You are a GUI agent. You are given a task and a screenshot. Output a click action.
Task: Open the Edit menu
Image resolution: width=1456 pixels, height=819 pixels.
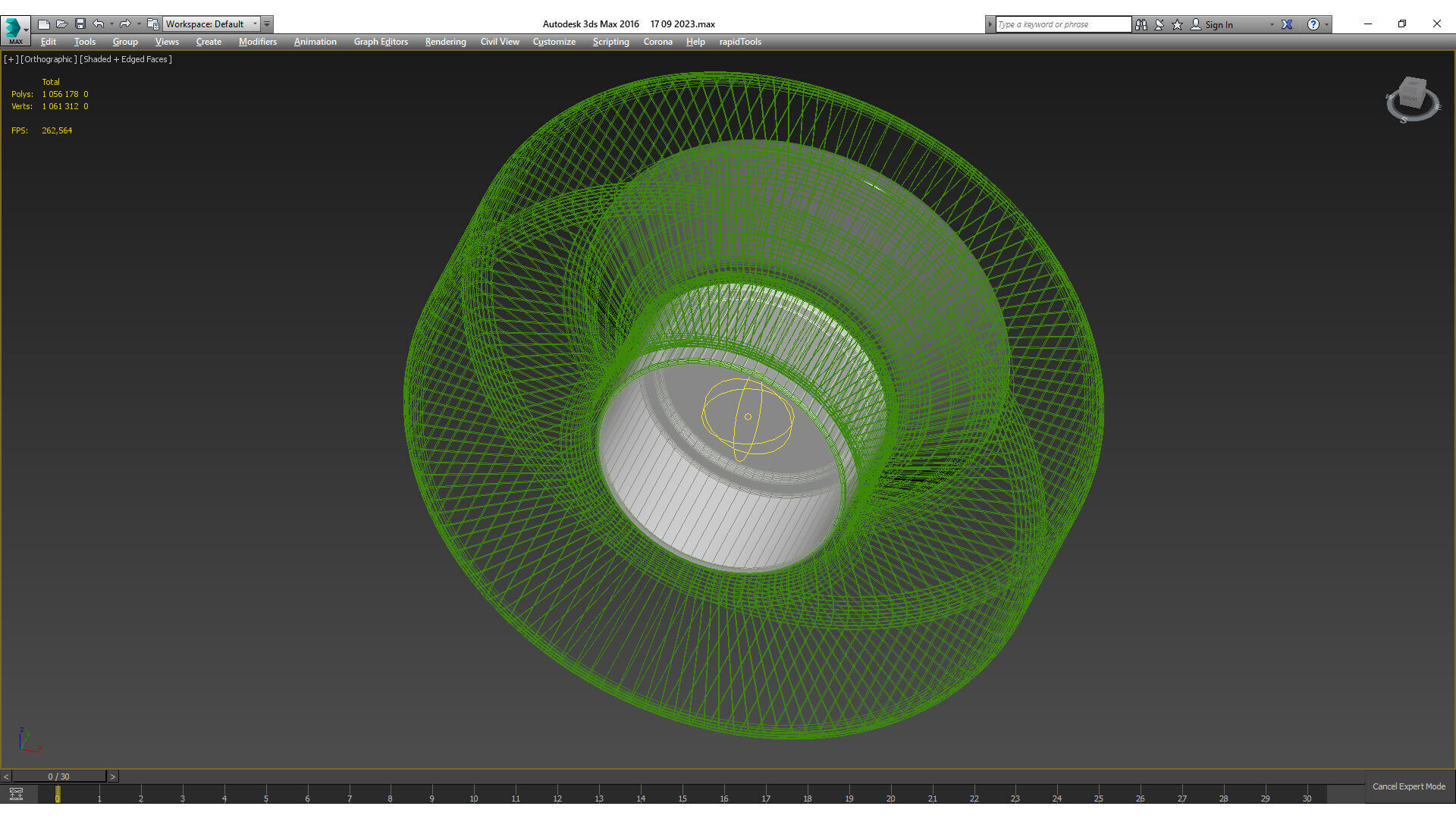[x=49, y=42]
